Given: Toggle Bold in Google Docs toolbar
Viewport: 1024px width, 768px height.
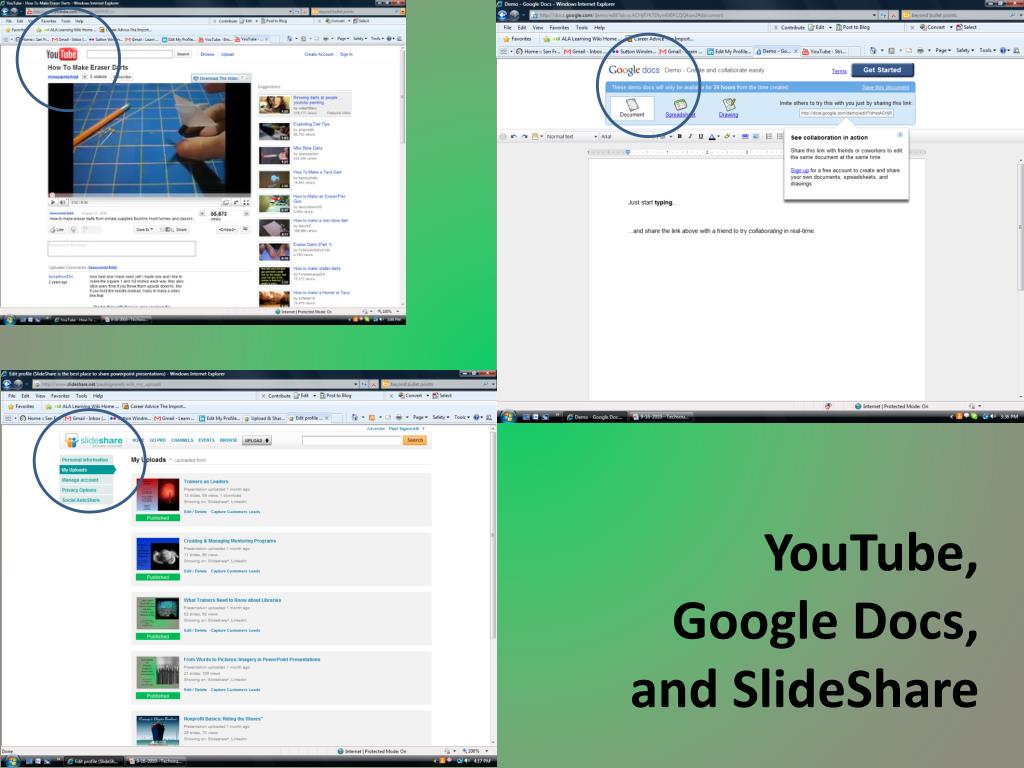Looking at the screenshot, I should pyautogui.click(x=680, y=136).
